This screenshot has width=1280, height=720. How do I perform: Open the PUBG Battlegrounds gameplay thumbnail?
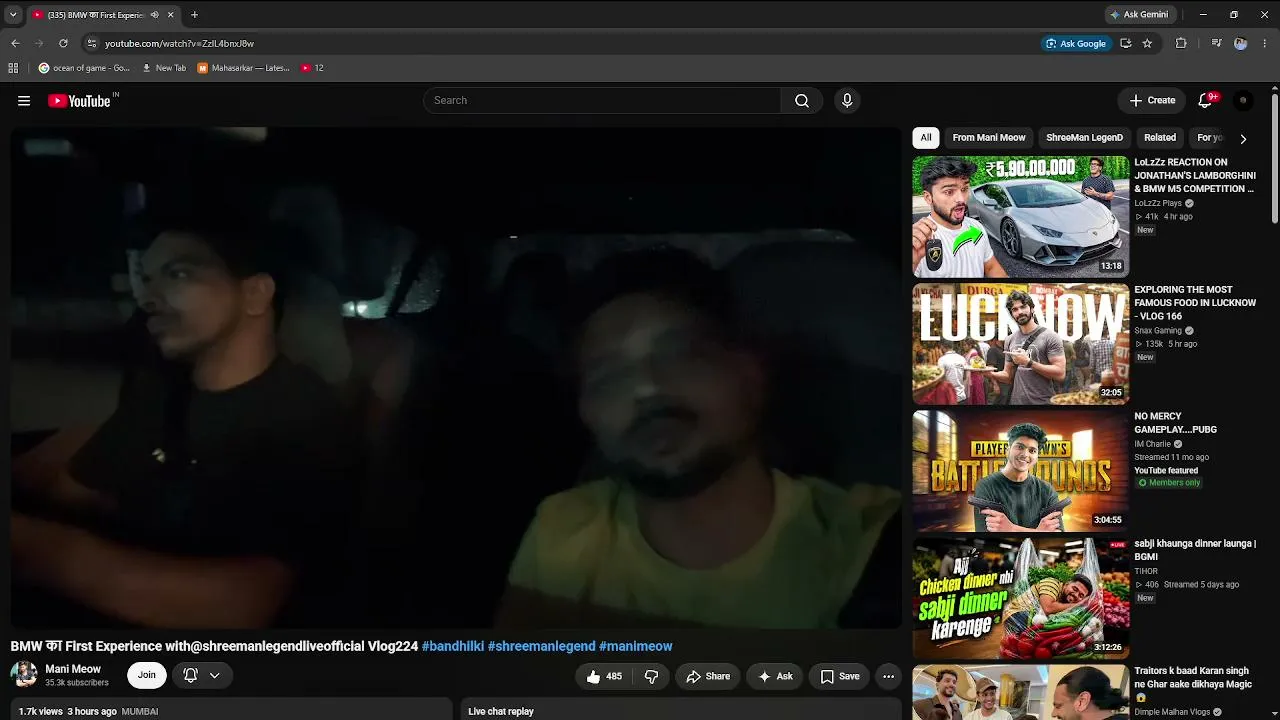point(1020,471)
